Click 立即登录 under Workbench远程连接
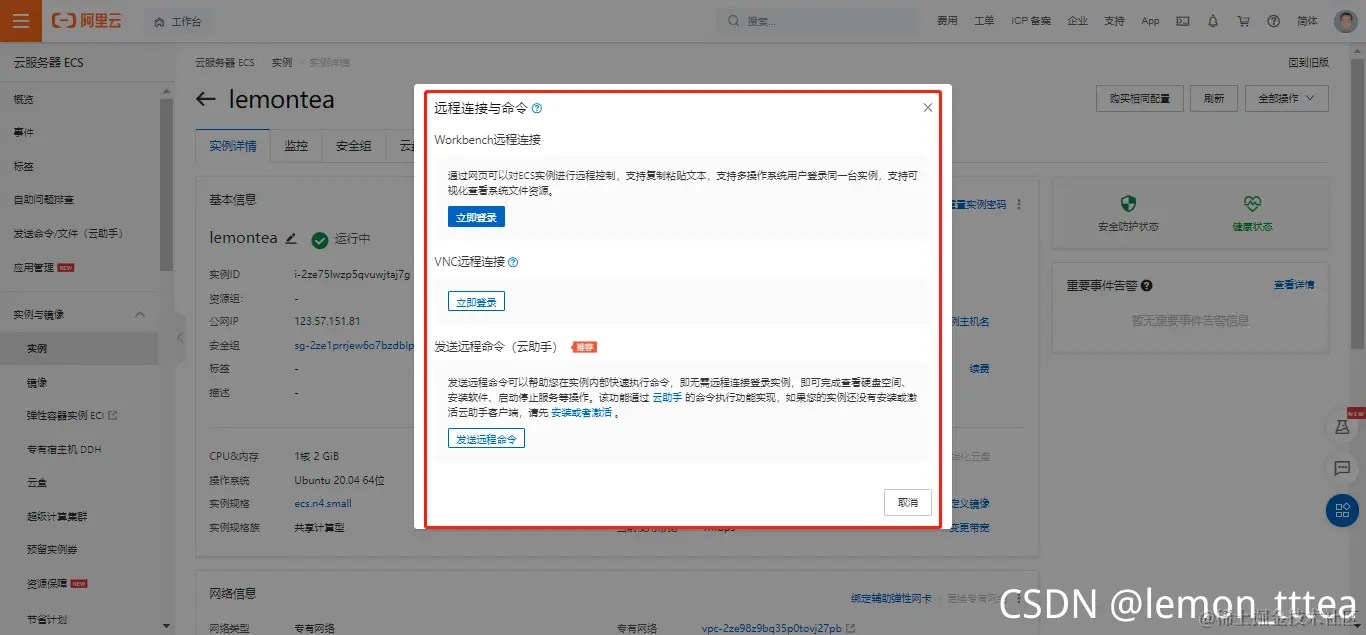Viewport: 1366px width, 635px height. (476, 217)
